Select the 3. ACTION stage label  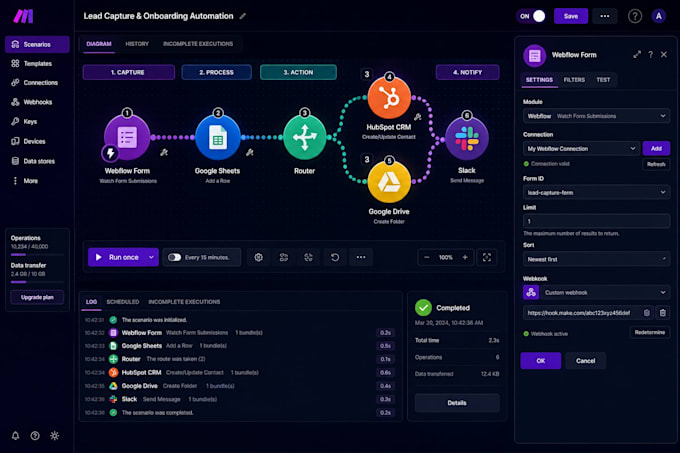pos(298,72)
